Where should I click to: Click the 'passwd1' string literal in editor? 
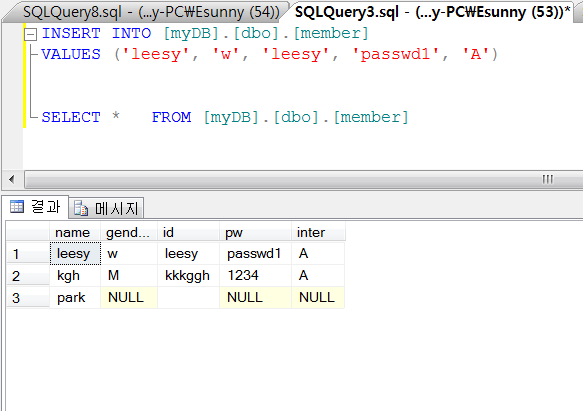(x=395, y=55)
